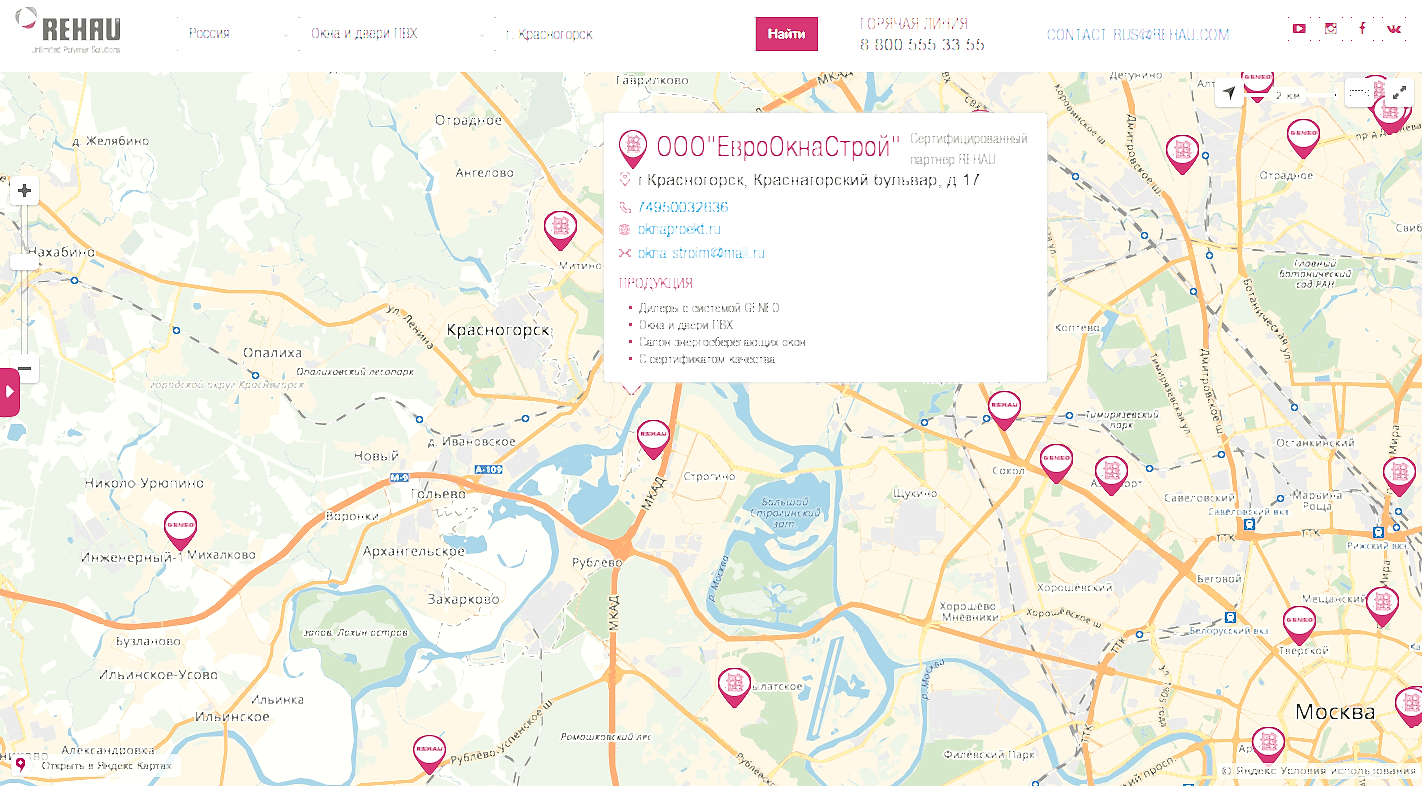Open REHAU Instagram icon

pyautogui.click(x=1330, y=29)
